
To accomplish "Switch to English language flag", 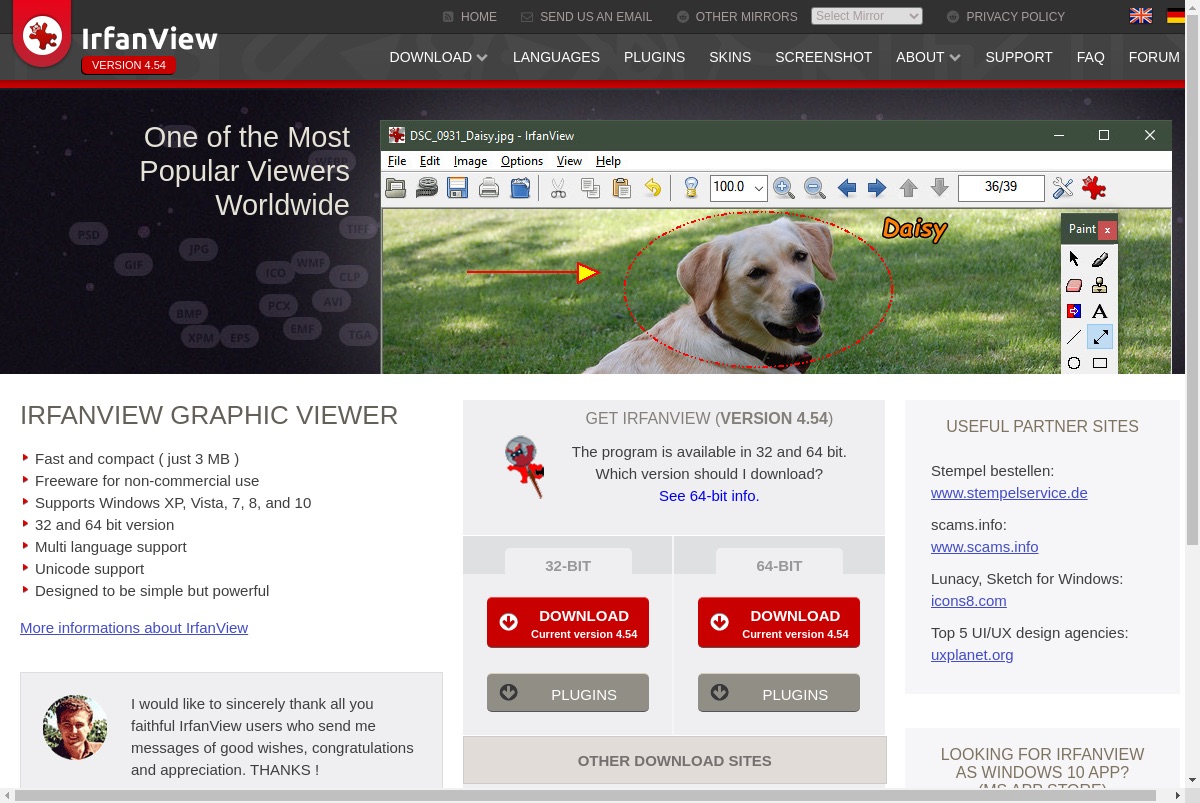I will 1140,15.
